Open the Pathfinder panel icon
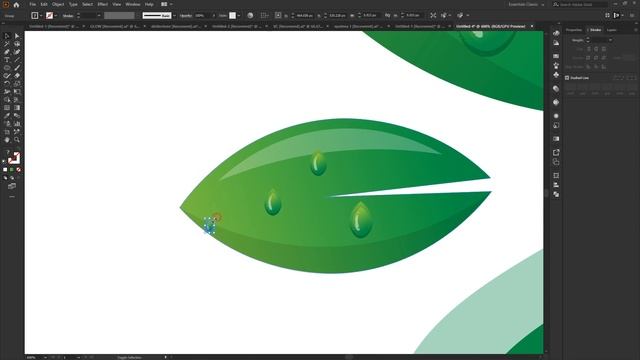This screenshot has width=640, height=360. point(556,195)
